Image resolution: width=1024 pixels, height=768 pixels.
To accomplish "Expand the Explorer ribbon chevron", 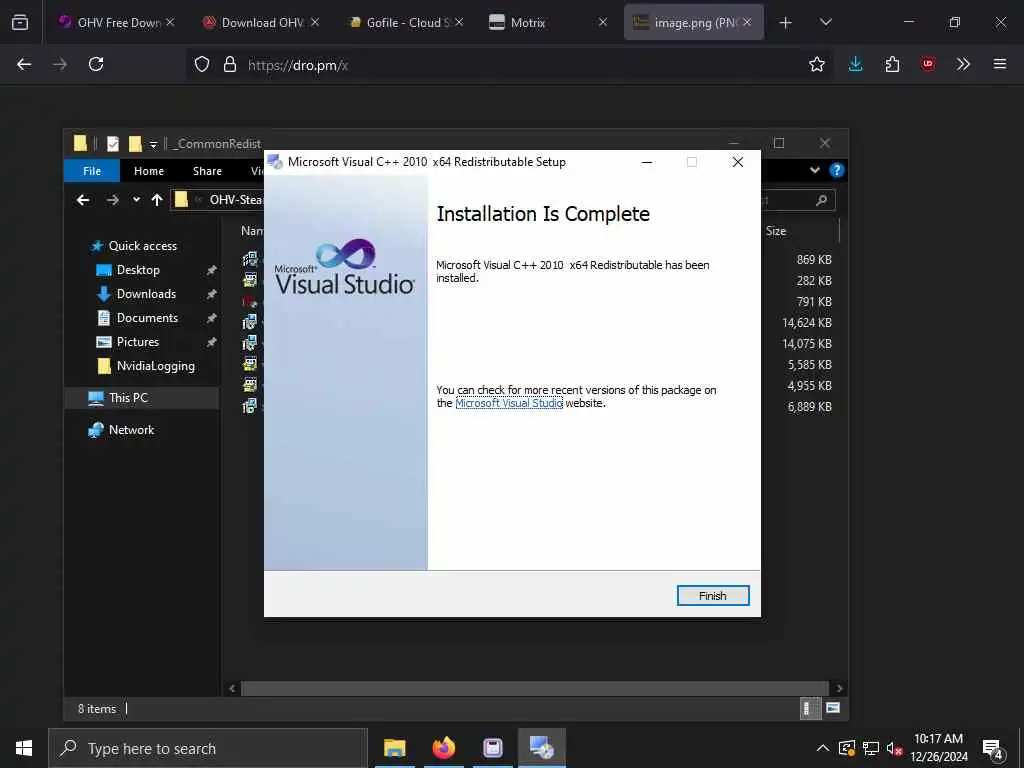I will pyautogui.click(x=814, y=170).
